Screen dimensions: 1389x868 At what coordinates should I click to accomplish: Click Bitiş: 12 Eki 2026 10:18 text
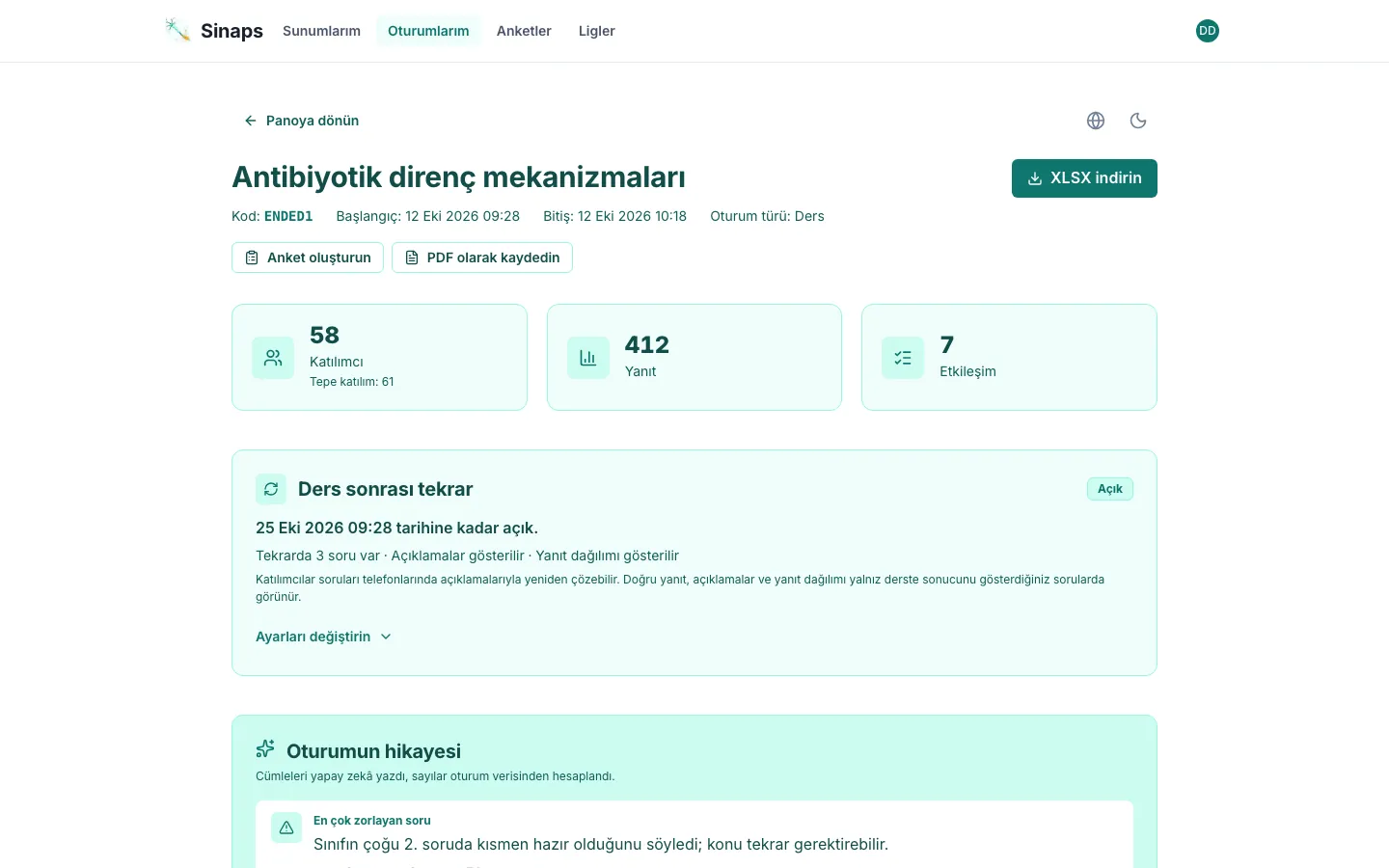point(614,216)
